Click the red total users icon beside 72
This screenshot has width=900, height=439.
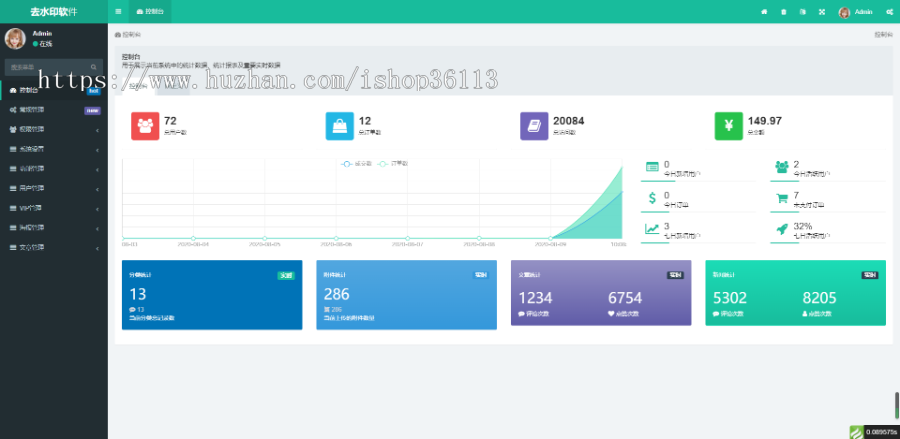[x=145, y=126]
